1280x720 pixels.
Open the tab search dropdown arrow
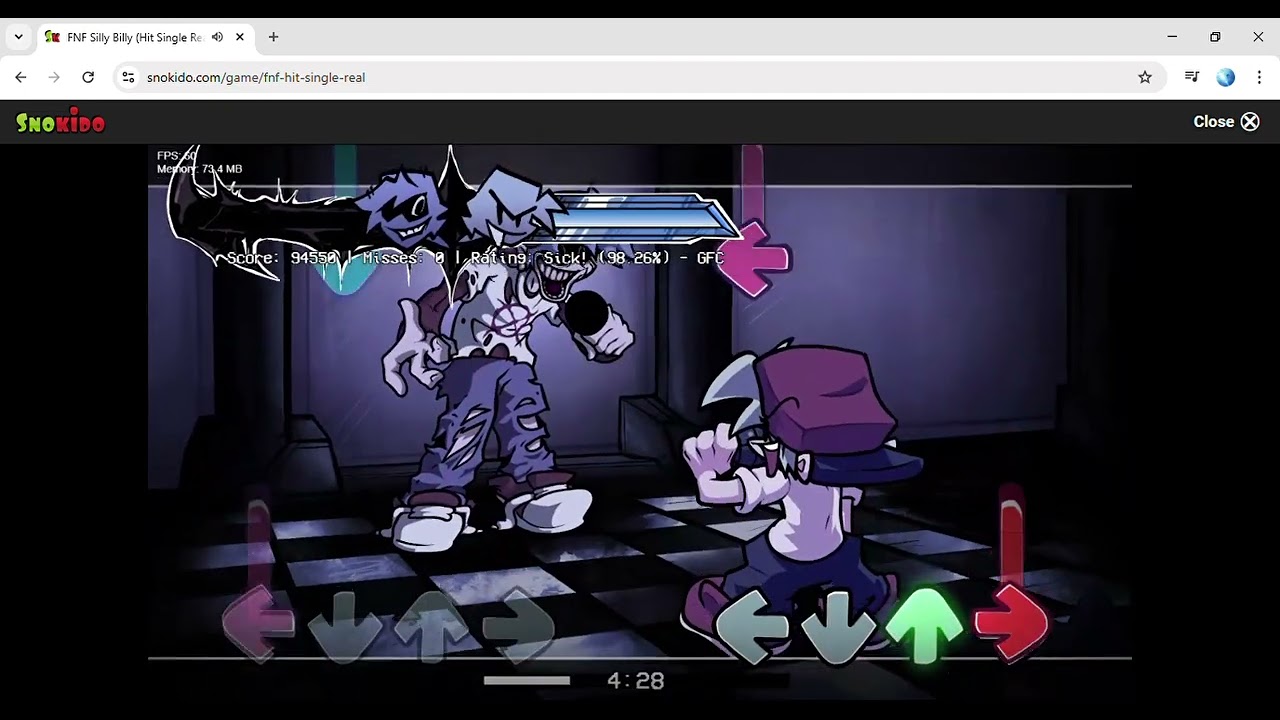click(x=18, y=37)
